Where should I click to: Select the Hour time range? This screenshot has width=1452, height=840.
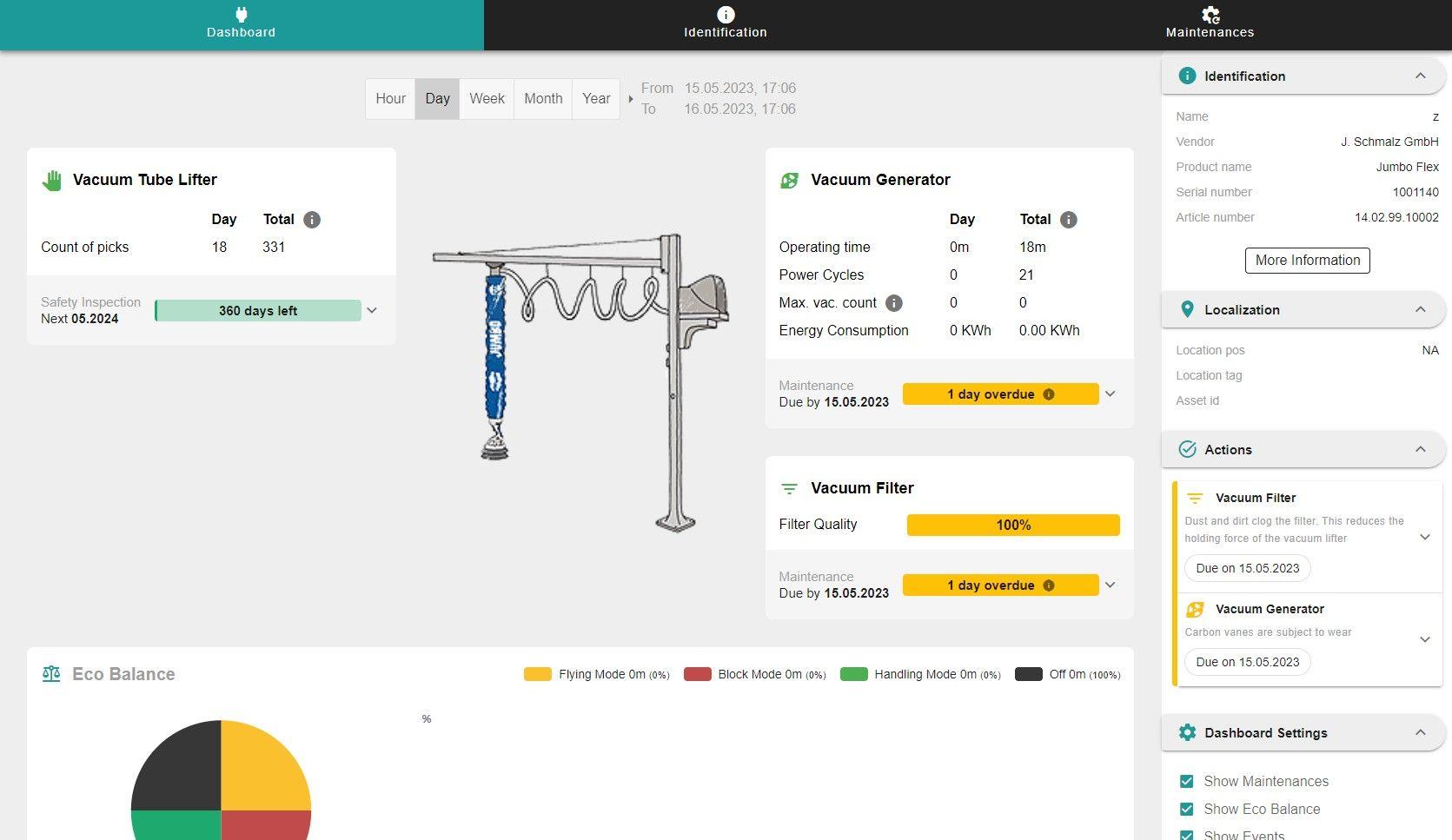(x=390, y=99)
